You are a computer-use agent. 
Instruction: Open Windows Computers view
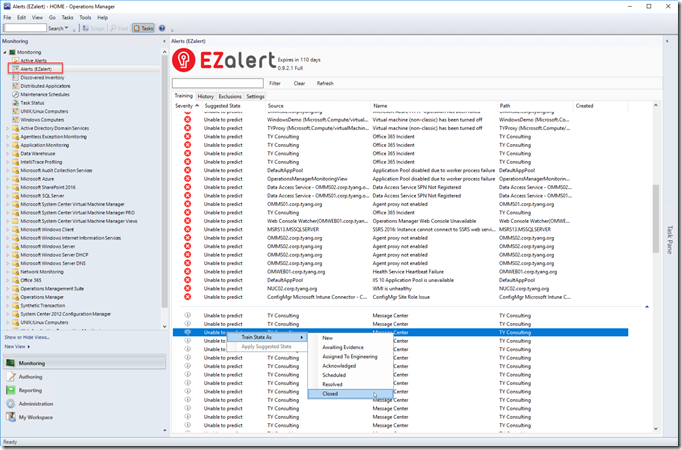click(x=42, y=120)
